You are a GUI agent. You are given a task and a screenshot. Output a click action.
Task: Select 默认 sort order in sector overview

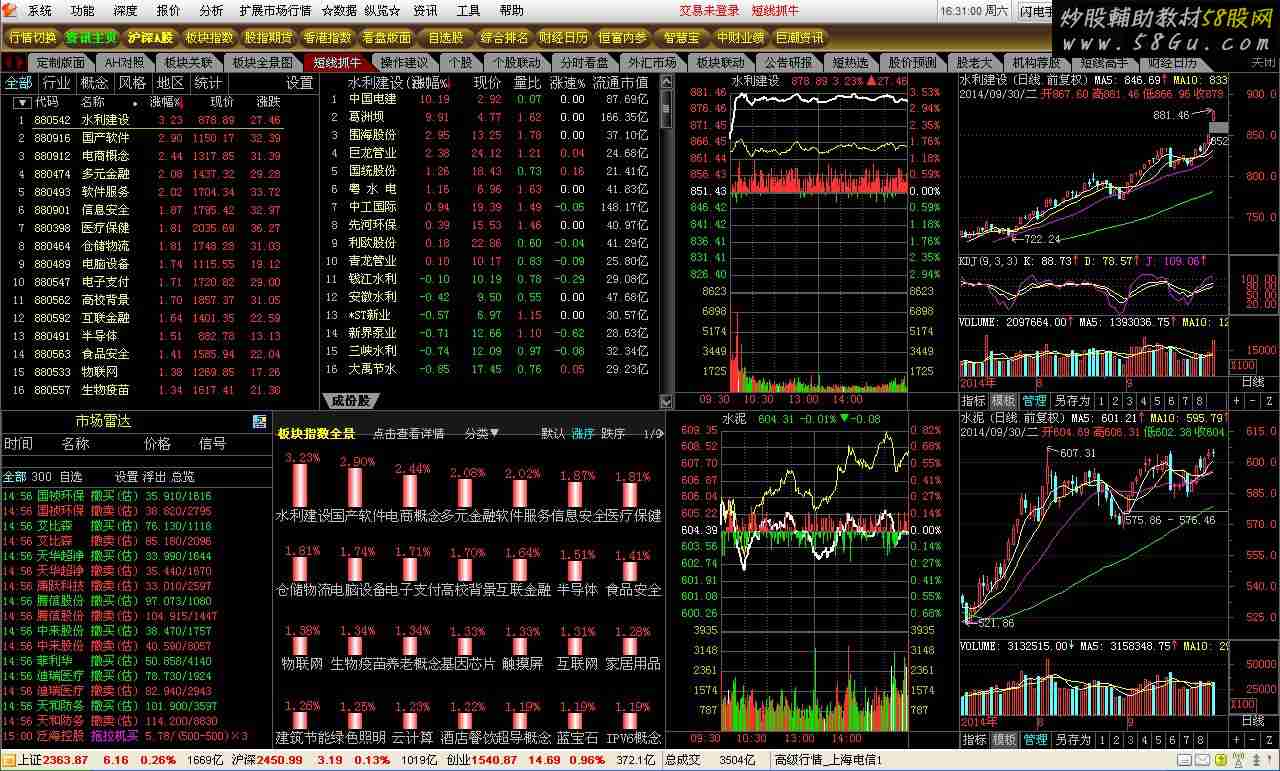tap(553, 434)
